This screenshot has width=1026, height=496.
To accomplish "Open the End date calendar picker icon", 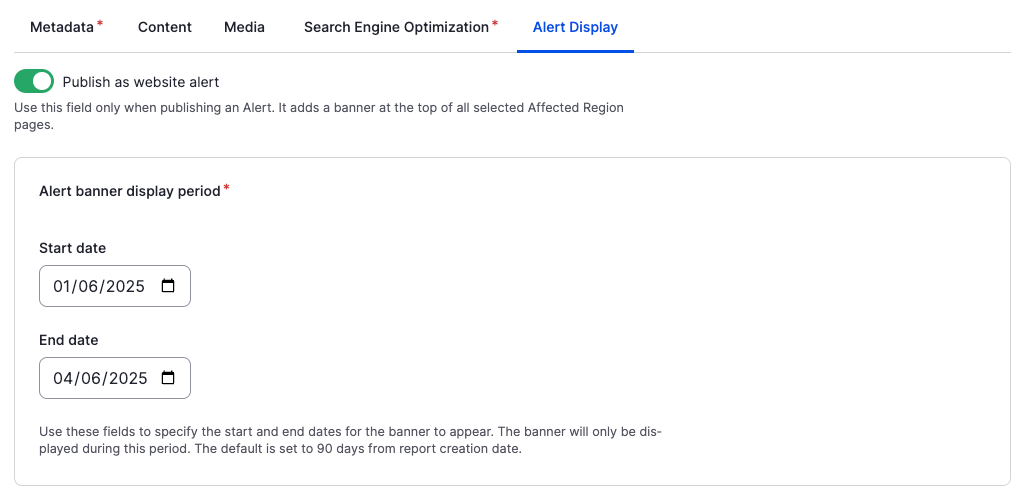I will pyautogui.click(x=168, y=378).
